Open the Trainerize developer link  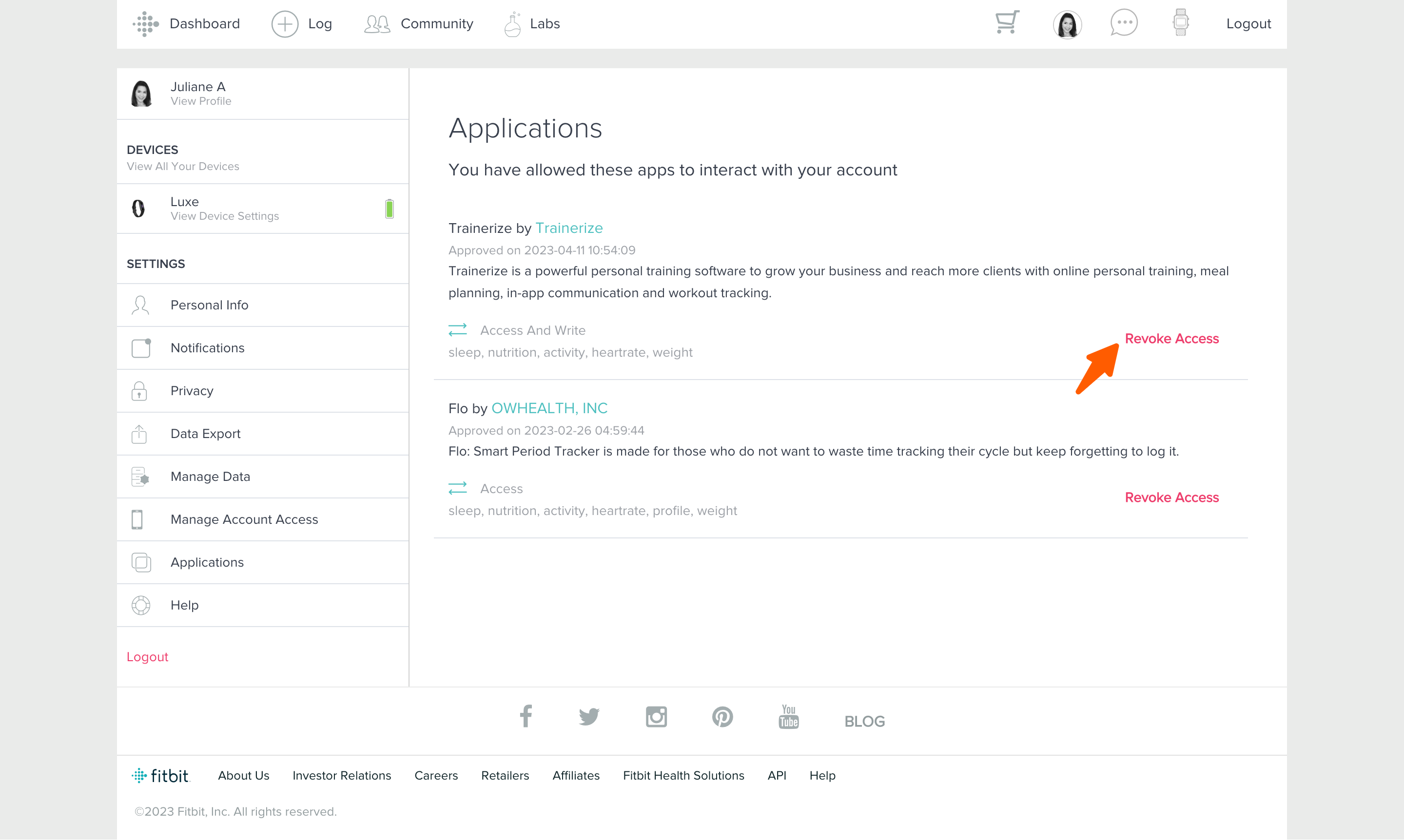[x=568, y=228]
